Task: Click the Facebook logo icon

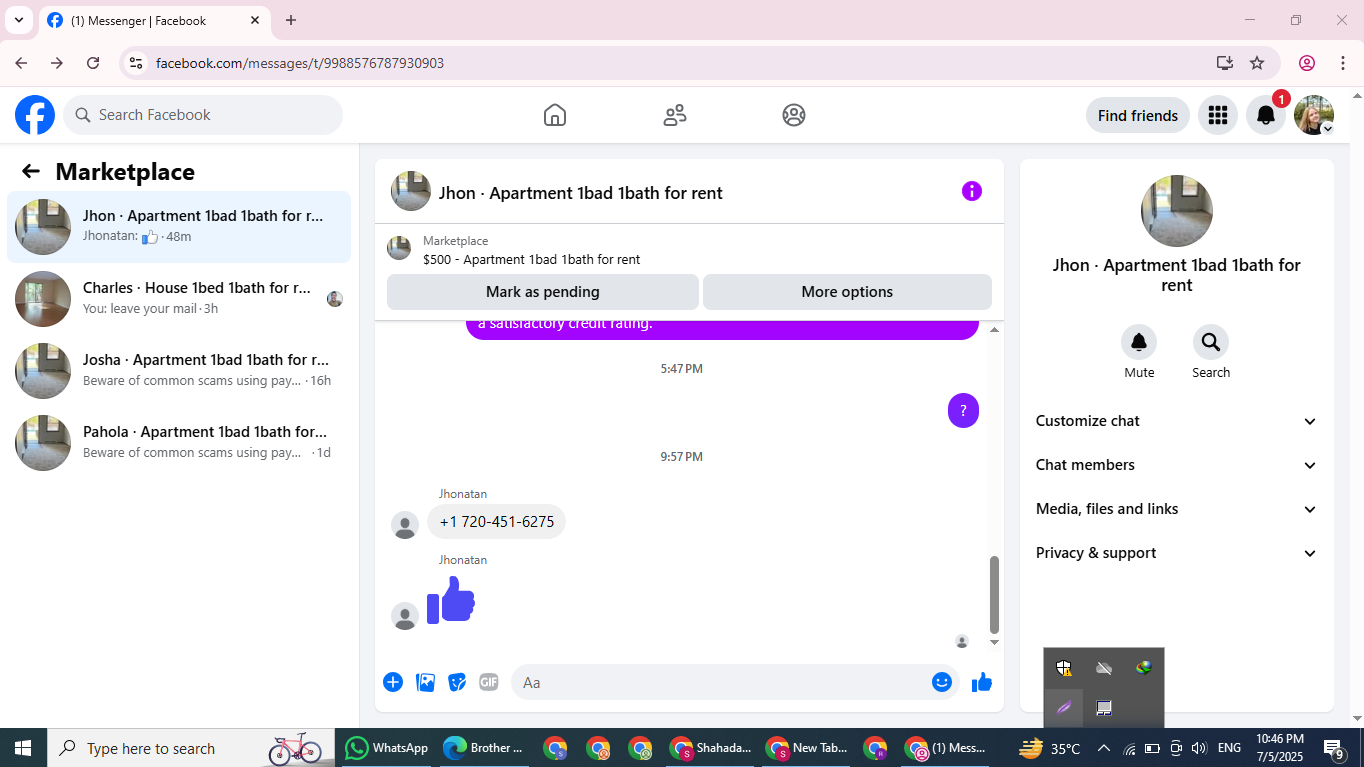Action: (x=35, y=115)
